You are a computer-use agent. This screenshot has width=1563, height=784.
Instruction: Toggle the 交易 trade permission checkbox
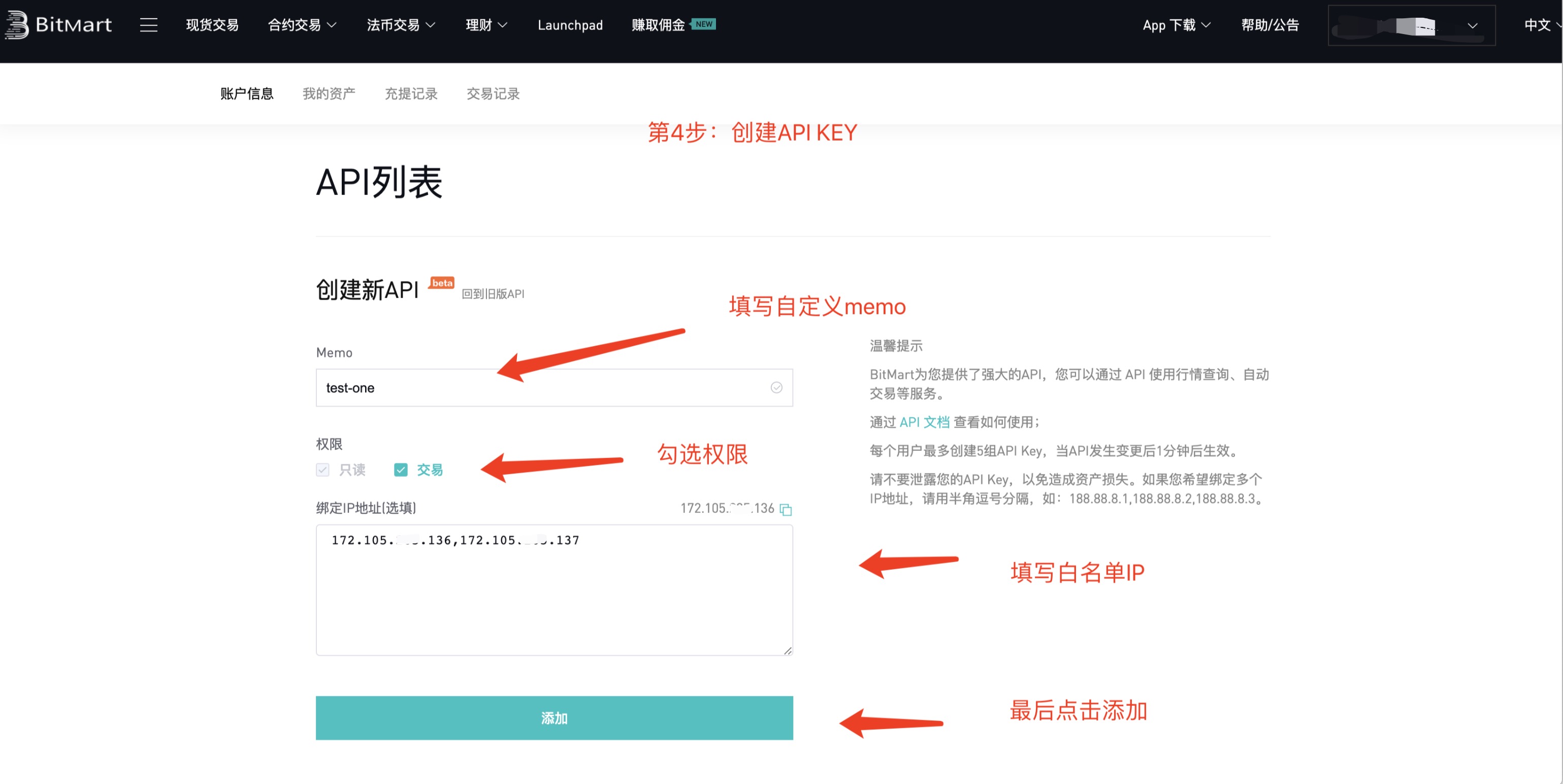[x=401, y=470]
